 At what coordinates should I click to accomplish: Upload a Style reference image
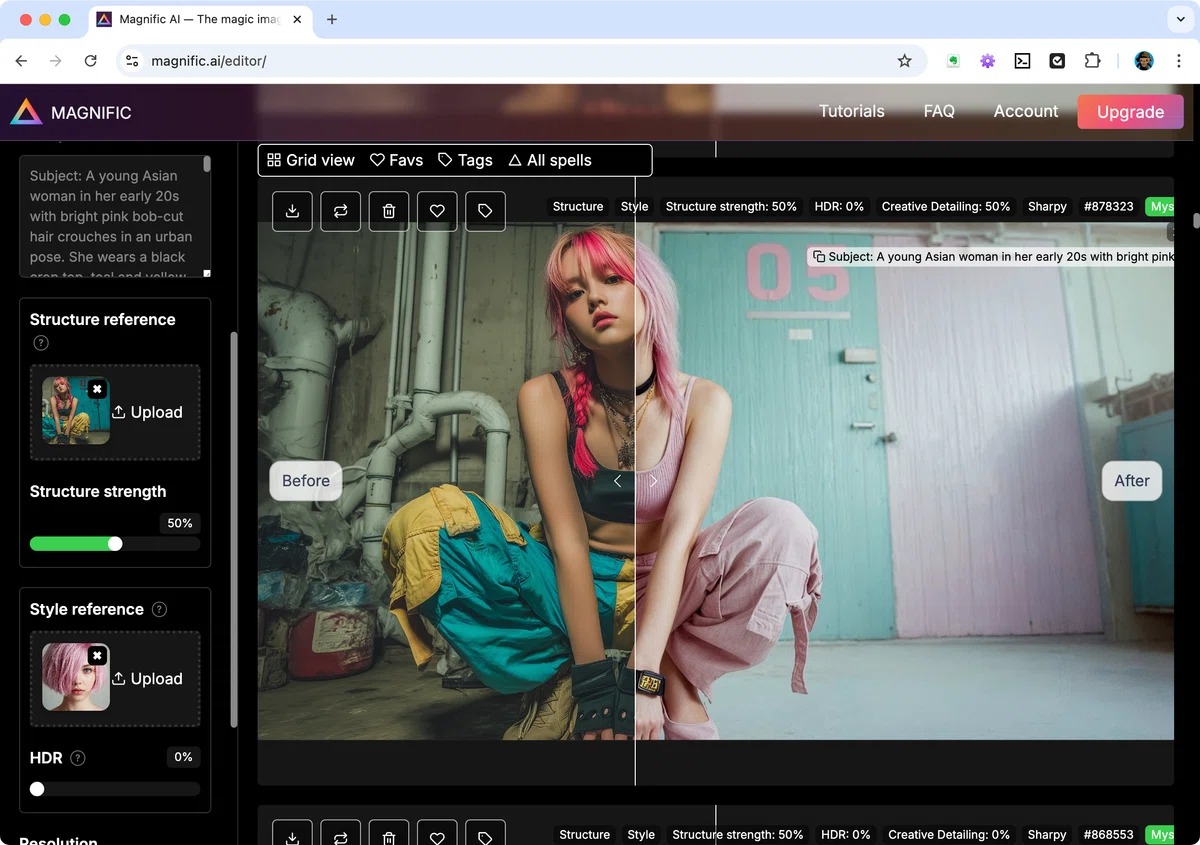point(147,678)
